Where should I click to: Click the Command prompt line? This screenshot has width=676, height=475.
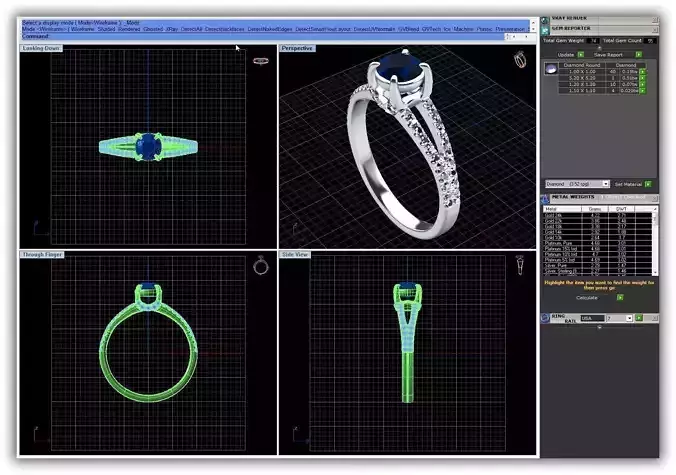263,37
